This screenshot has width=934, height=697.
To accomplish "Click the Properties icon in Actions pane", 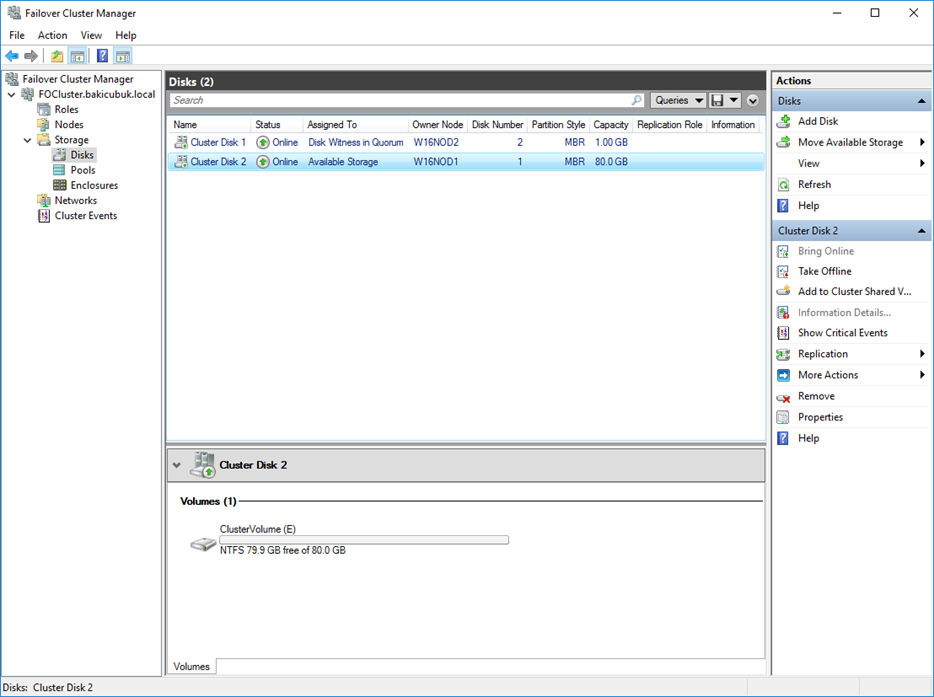I will pyautogui.click(x=783, y=418).
